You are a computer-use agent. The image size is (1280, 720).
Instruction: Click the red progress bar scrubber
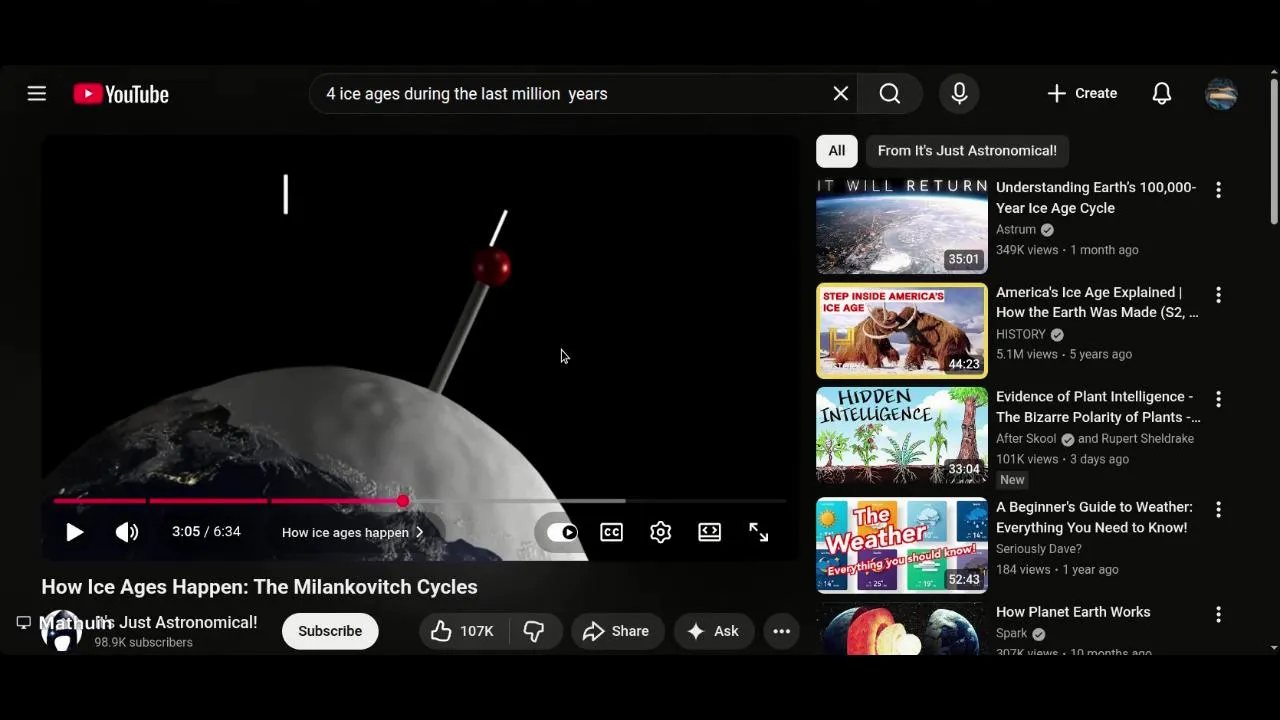[402, 501]
